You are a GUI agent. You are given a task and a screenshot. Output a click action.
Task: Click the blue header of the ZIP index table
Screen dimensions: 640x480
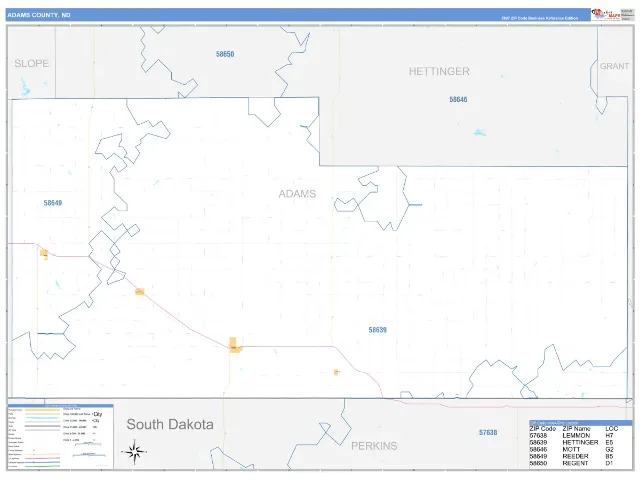point(580,423)
